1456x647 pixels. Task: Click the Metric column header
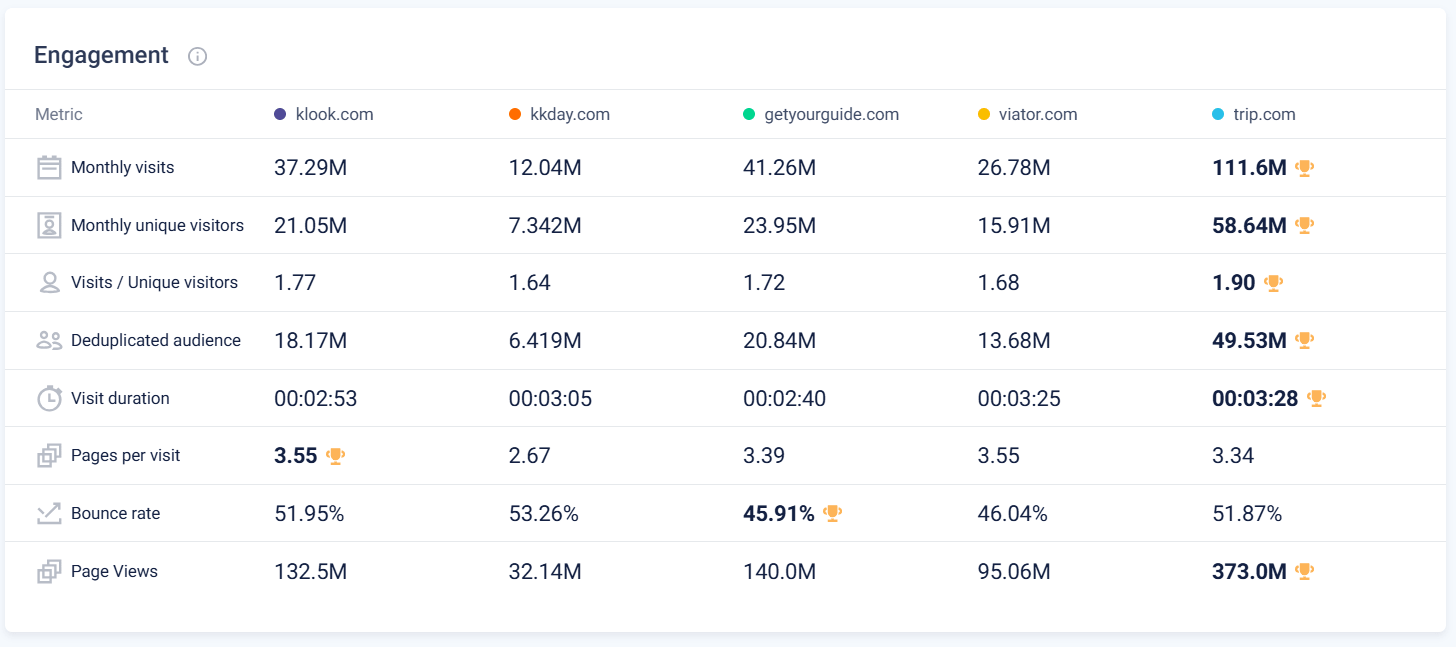point(59,114)
